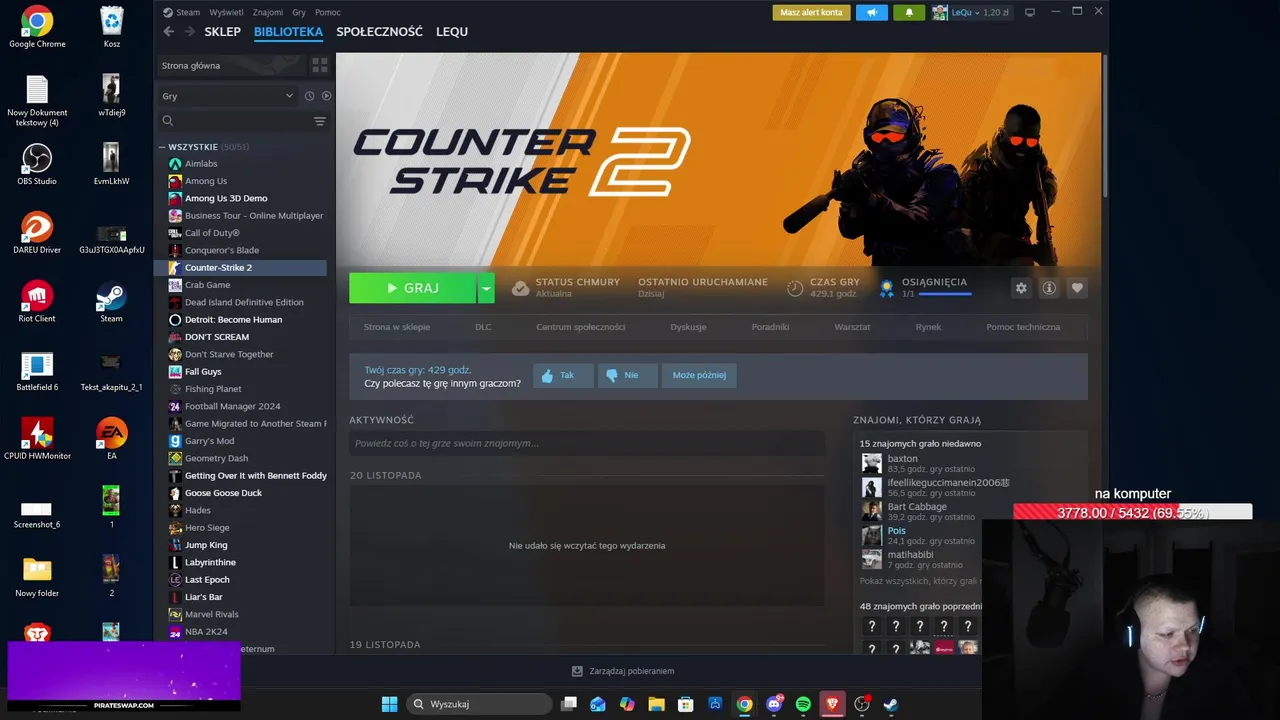1280x720 pixels.
Task: Click the Masz alert konta button
Action: 812,12
